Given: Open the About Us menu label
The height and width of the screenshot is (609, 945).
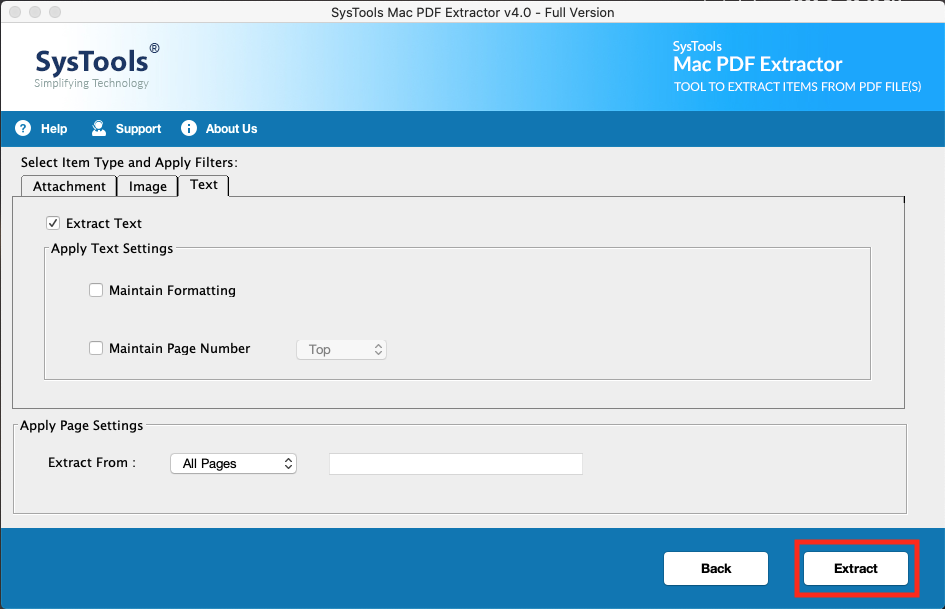Looking at the screenshot, I should pyautogui.click(x=231, y=128).
